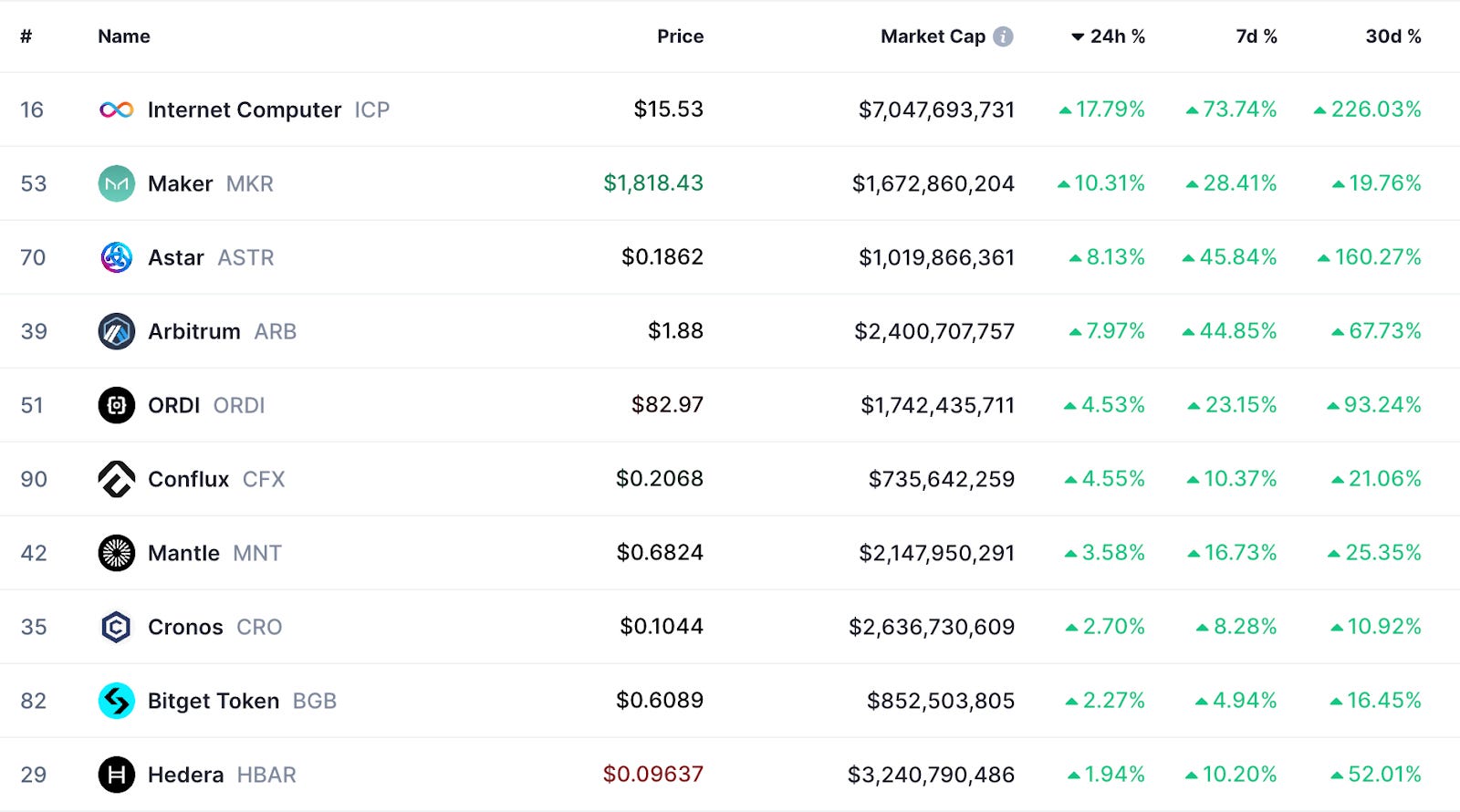1460x812 pixels.
Task: Click Cronos price $0.1044
Action: [x=662, y=626]
